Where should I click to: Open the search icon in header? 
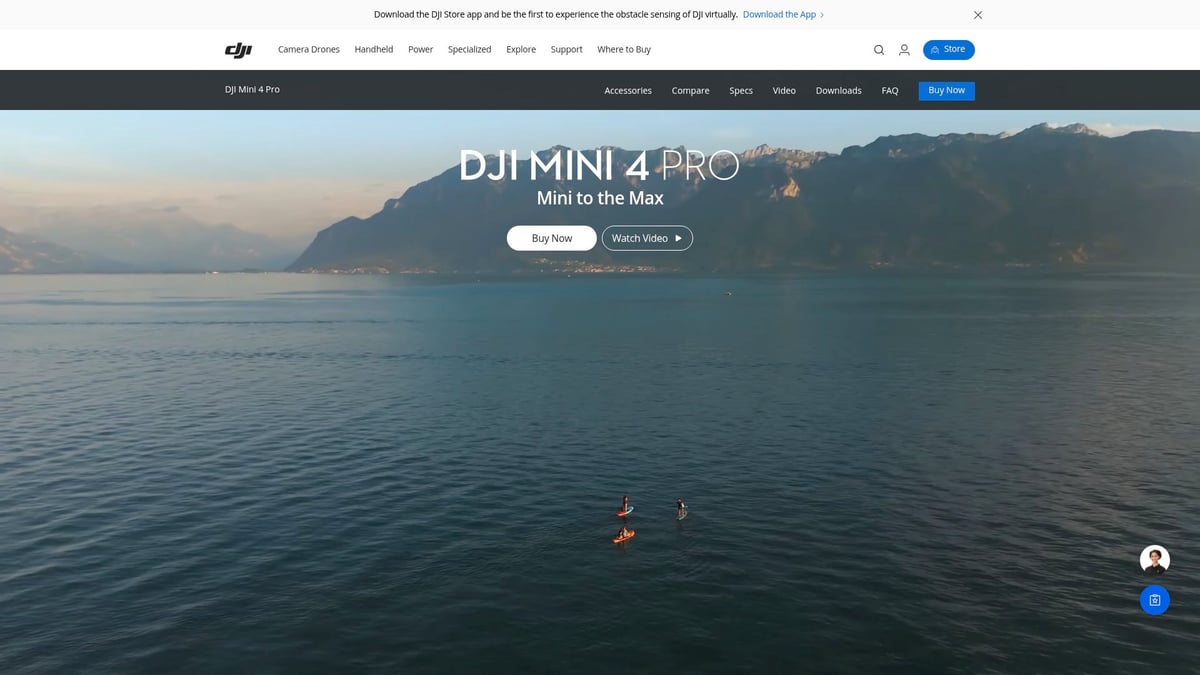click(x=878, y=49)
